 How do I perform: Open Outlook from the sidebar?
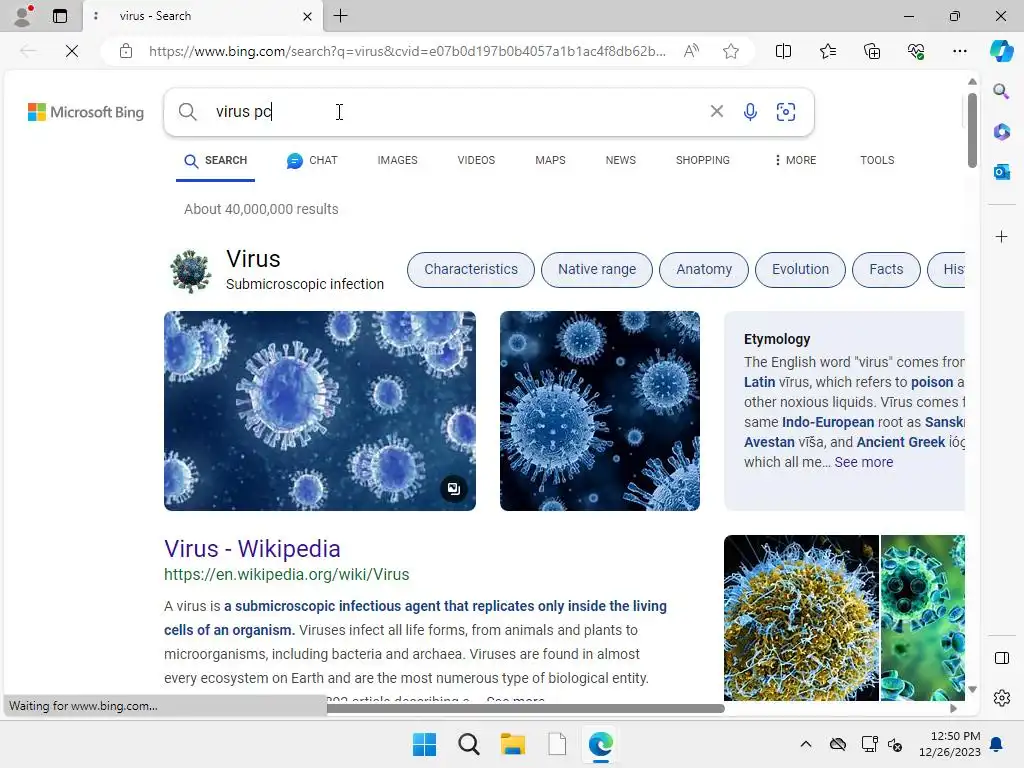pyautogui.click(x=1001, y=172)
